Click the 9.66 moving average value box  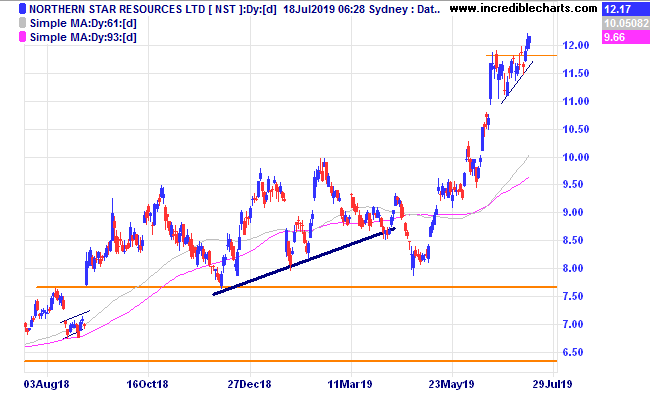(x=626, y=37)
